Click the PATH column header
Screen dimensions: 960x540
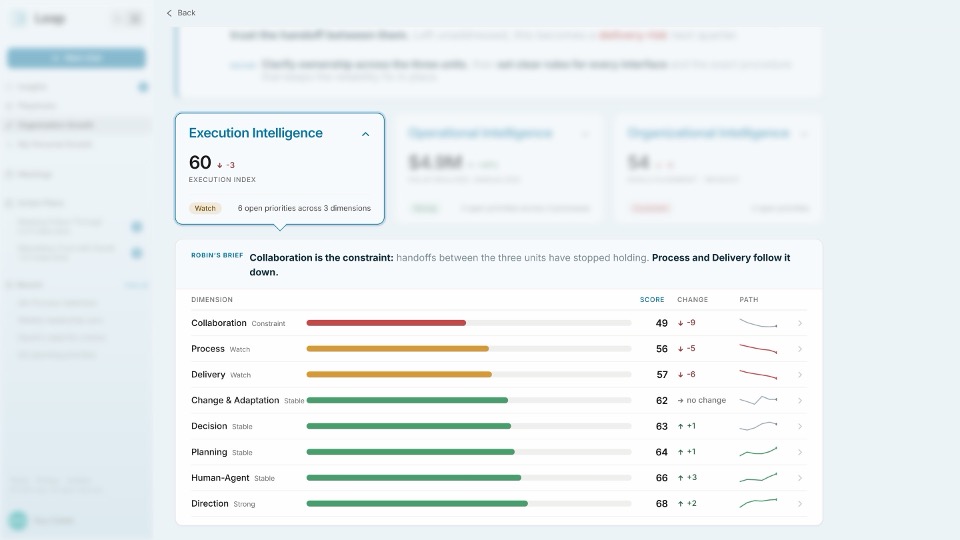coord(749,299)
